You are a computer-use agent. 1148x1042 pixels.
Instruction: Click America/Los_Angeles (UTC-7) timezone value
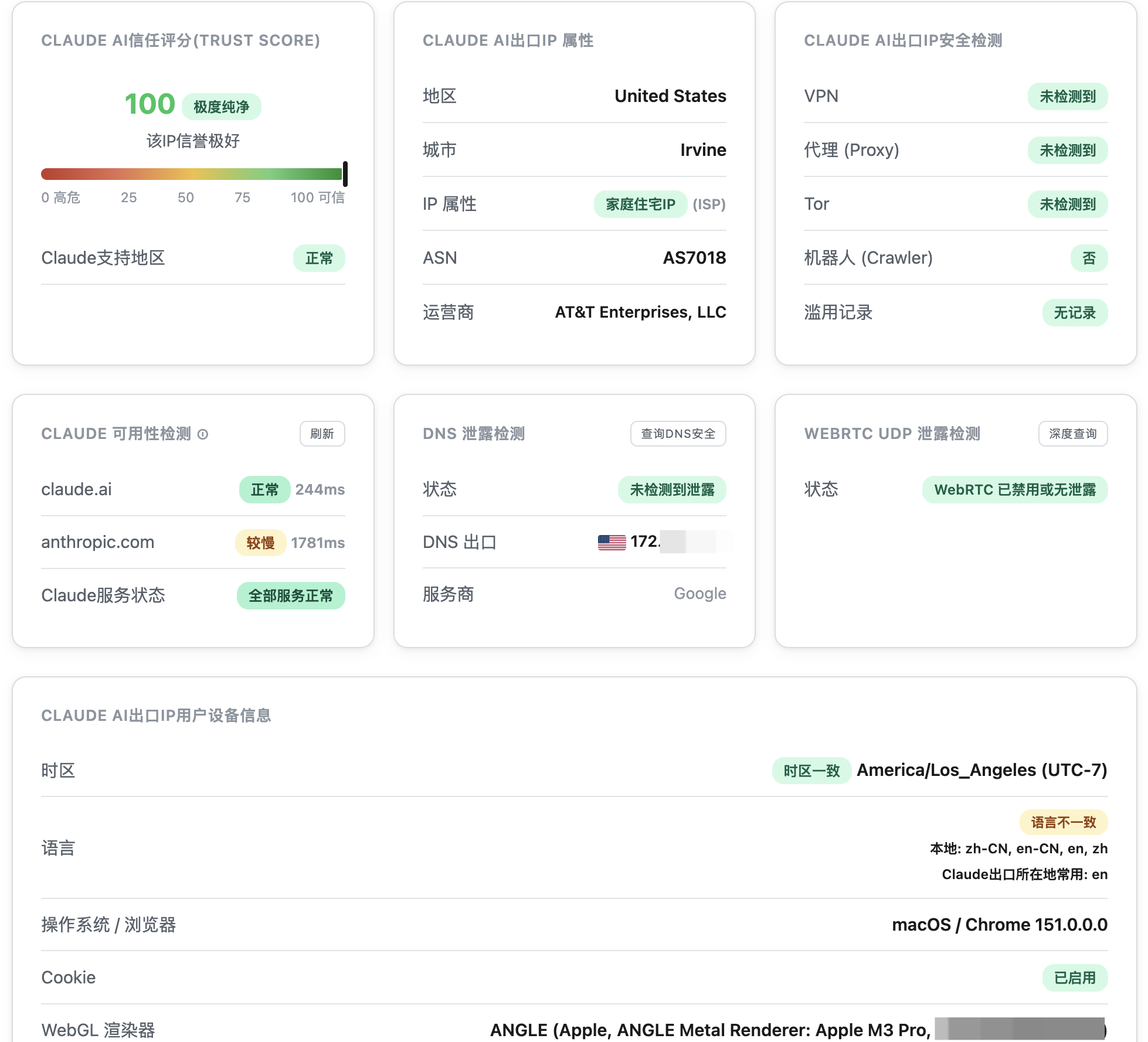click(982, 770)
